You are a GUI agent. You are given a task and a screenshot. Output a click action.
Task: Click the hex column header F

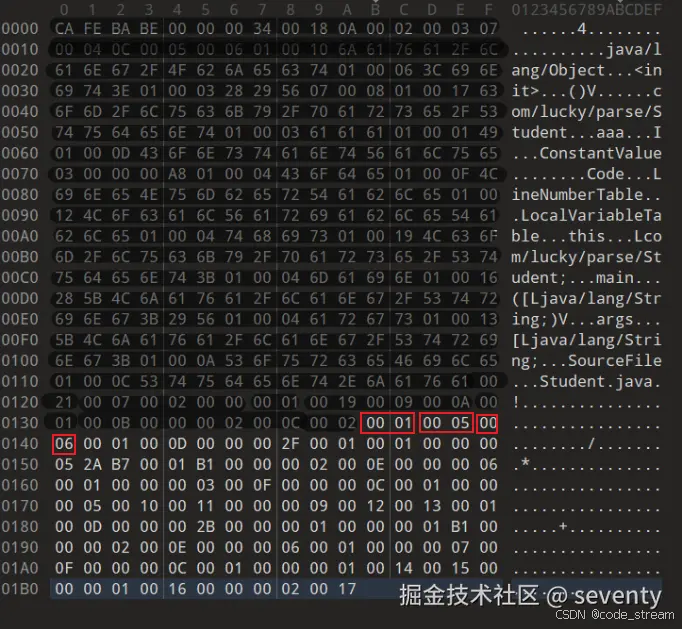[x=488, y=10]
